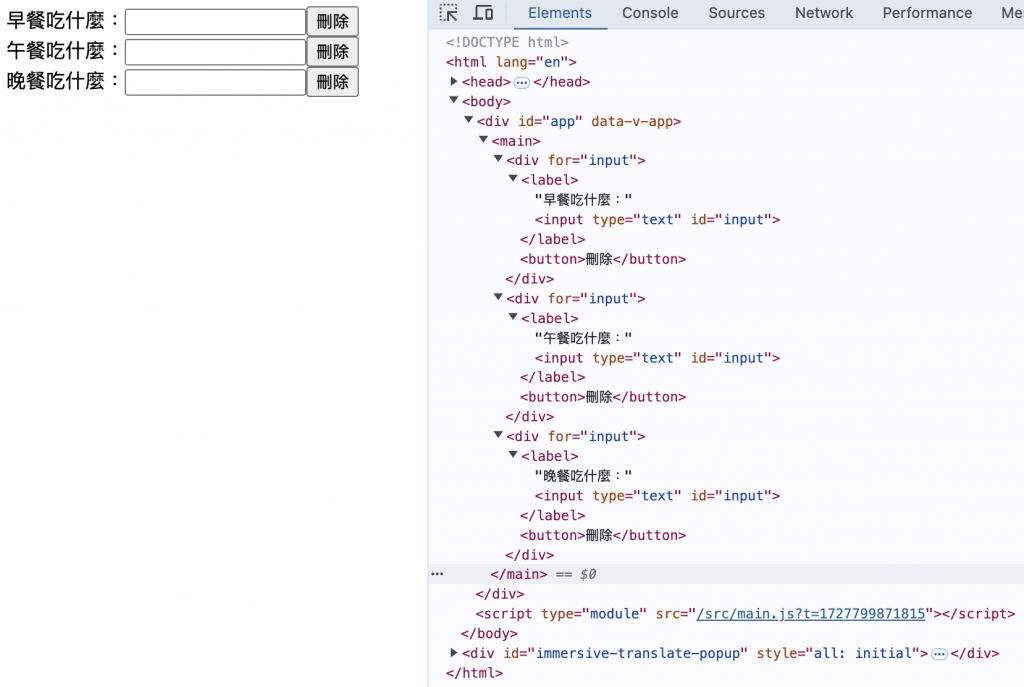This screenshot has height=687, width=1024.
Task: Collapse the label containing 早餐吃什麼
Action: coord(513,178)
